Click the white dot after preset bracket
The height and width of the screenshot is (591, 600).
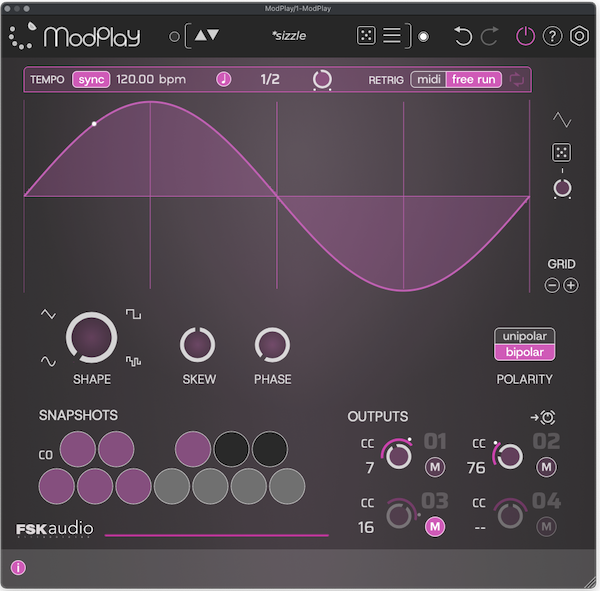[423, 37]
